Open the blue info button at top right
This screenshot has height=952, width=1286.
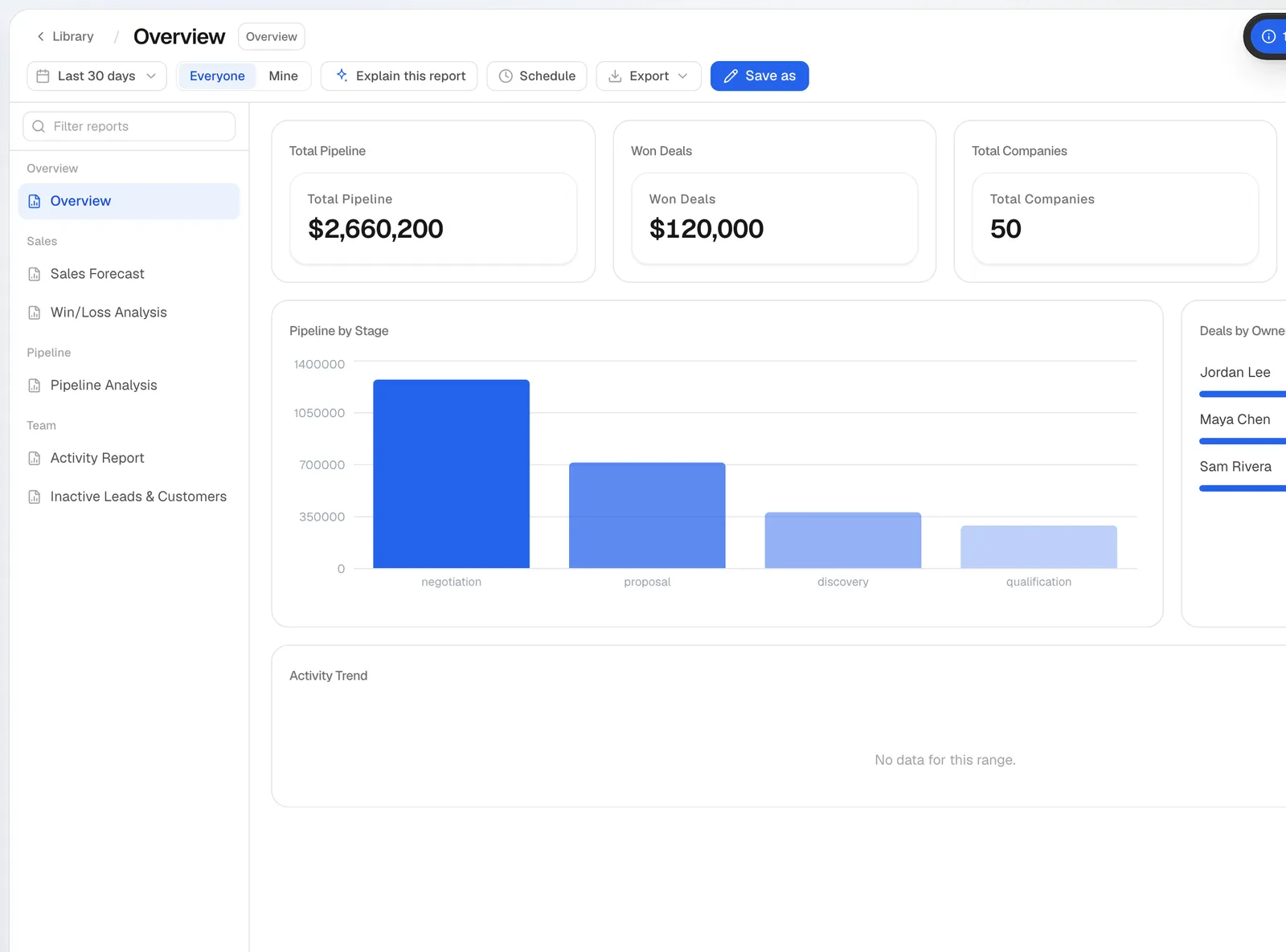pyautogui.click(x=1268, y=36)
